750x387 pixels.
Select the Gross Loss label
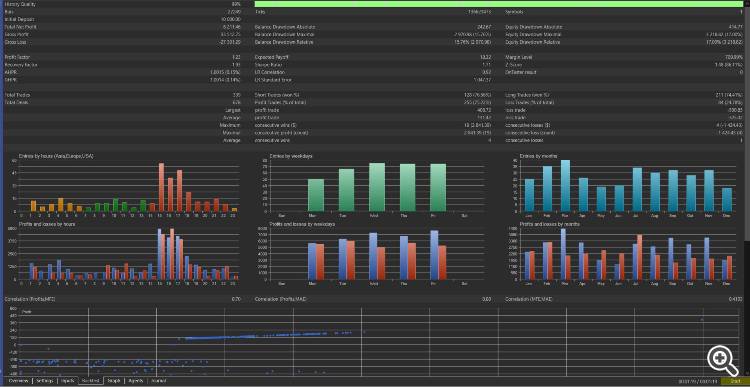(x=15, y=43)
